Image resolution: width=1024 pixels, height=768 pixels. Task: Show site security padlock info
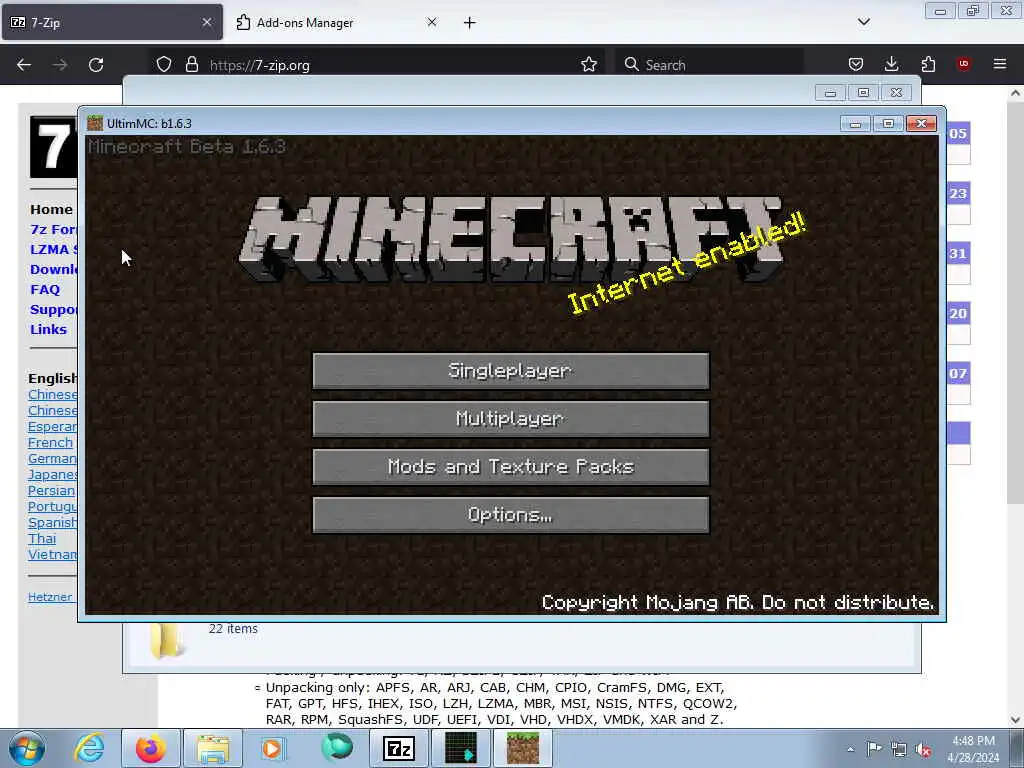coord(191,65)
